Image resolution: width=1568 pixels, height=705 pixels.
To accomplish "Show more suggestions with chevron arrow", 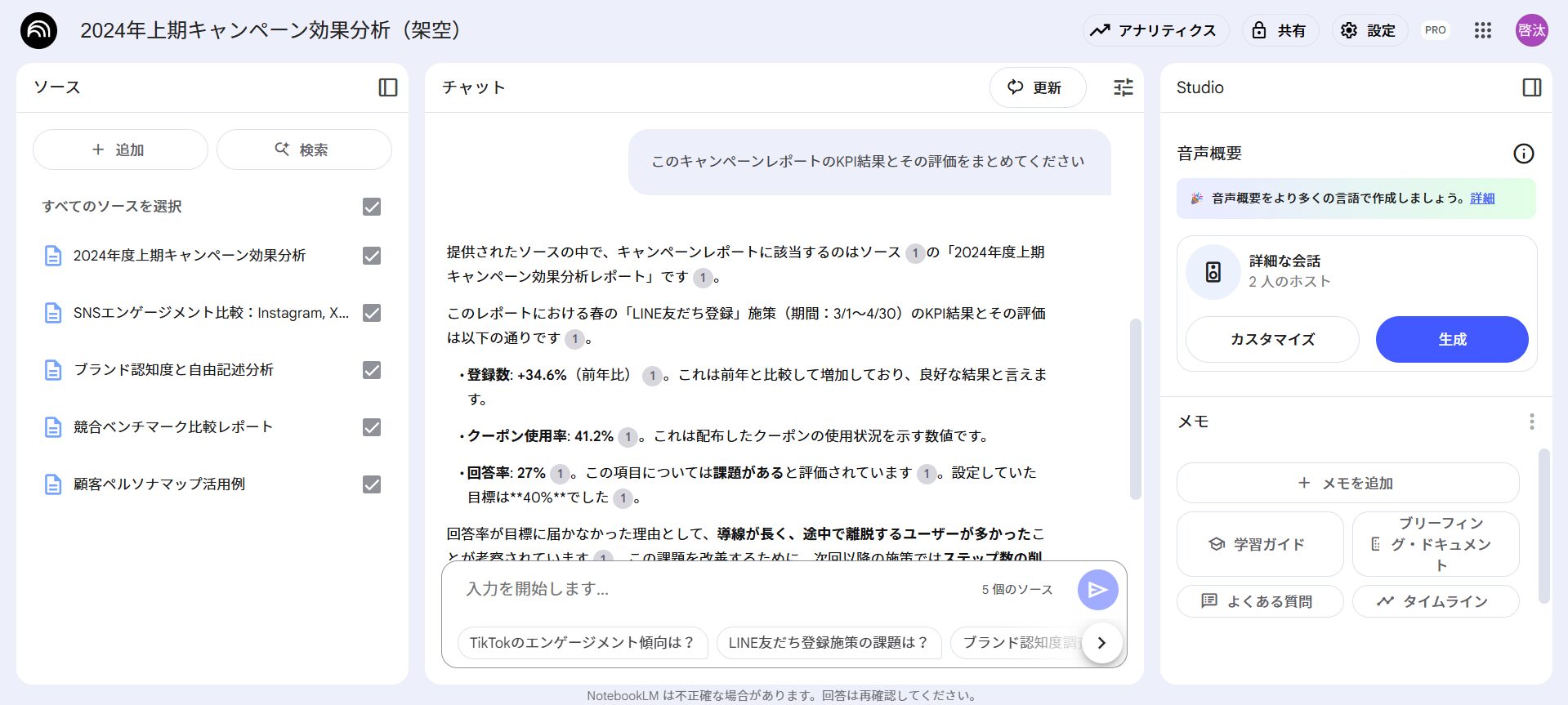I will point(1101,643).
